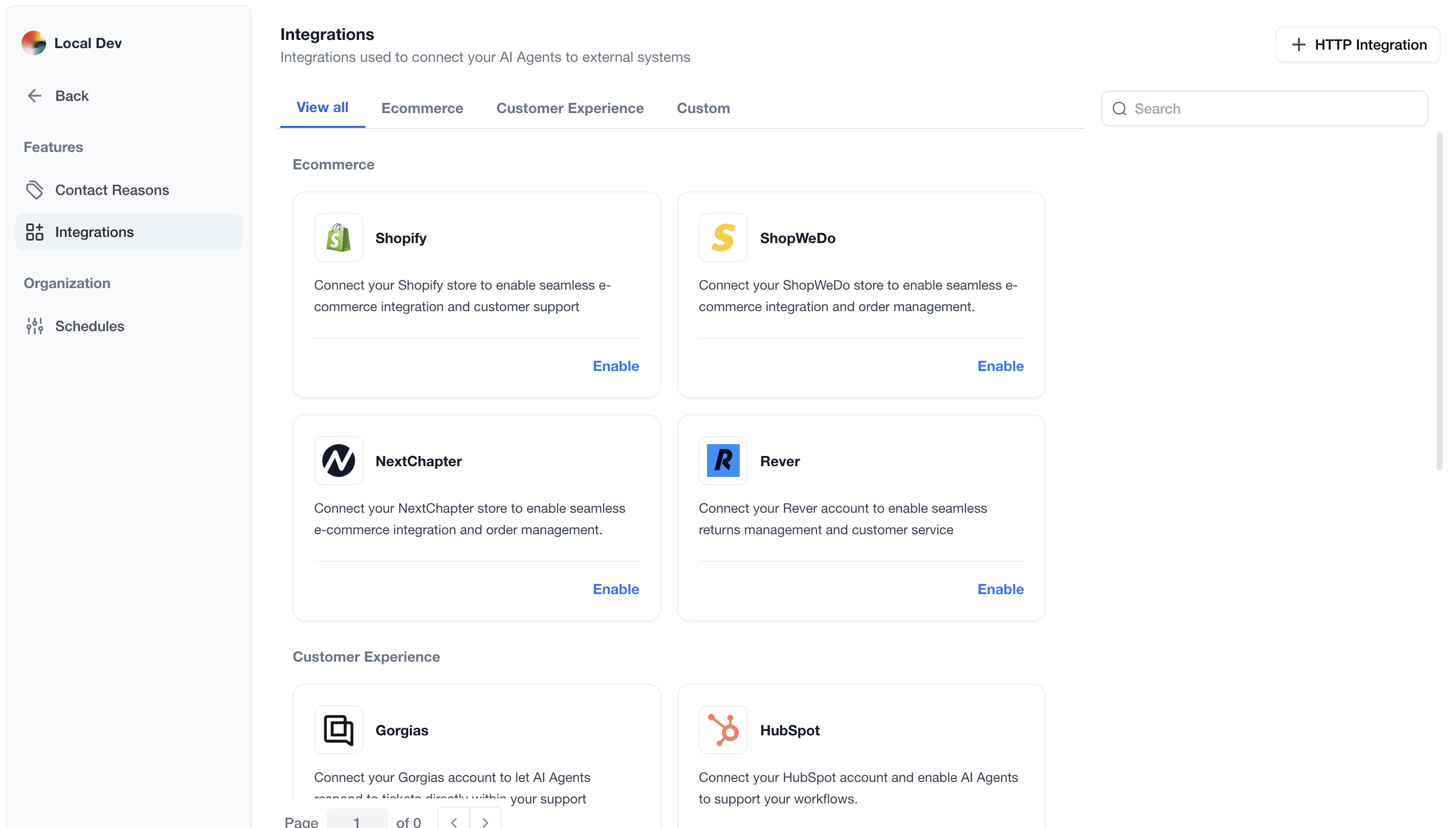This screenshot has width=1456, height=828.
Task: Click the Local Dev workspace avatar
Action: 34,43
